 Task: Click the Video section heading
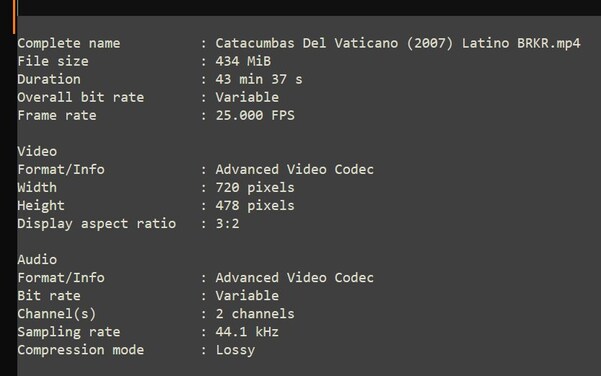tap(37, 151)
